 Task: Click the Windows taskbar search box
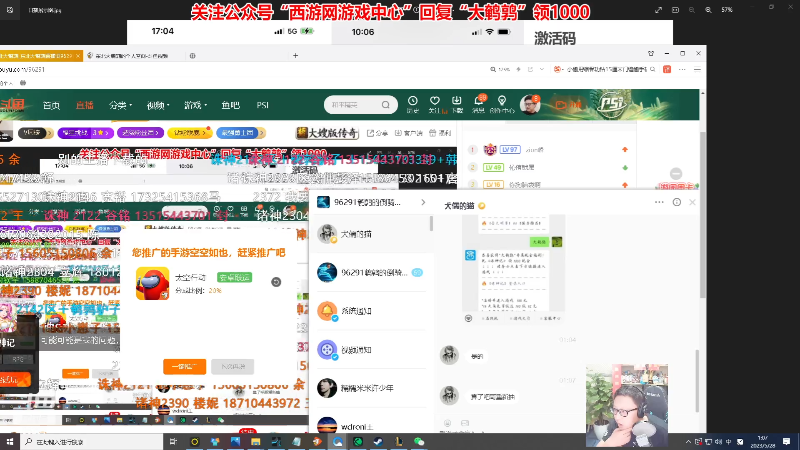(92, 442)
